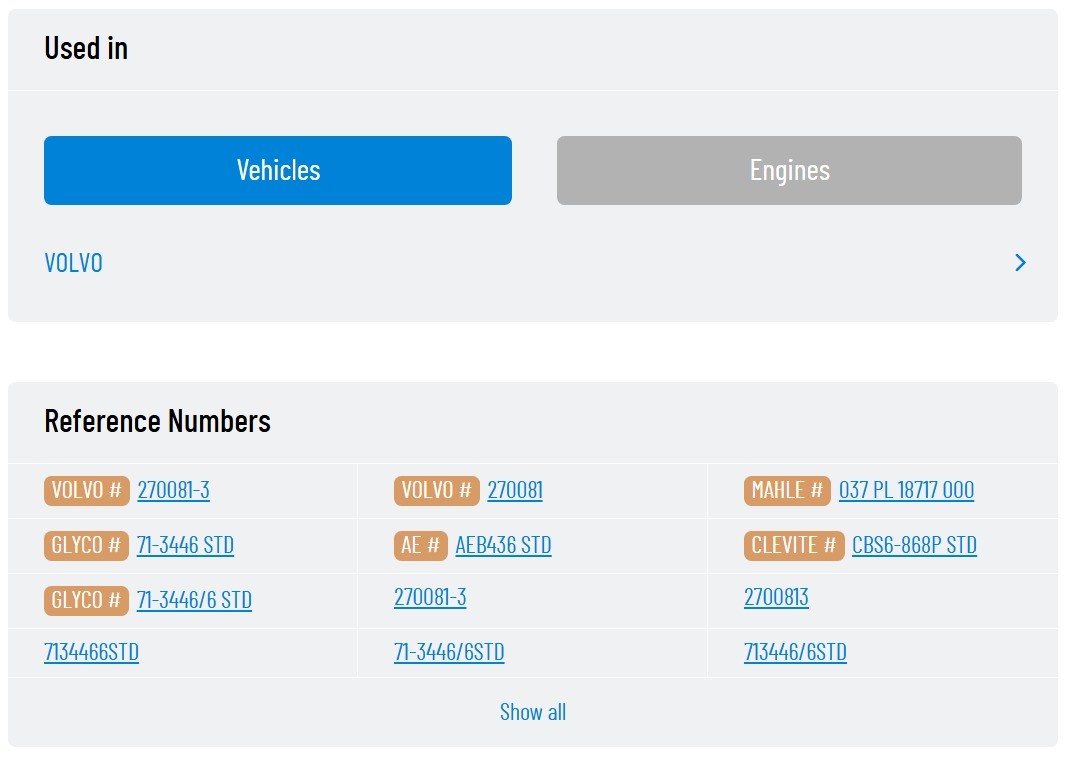Click the MAHLE # brand badge
Screen dimensions: 1068x760
pos(787,490)
